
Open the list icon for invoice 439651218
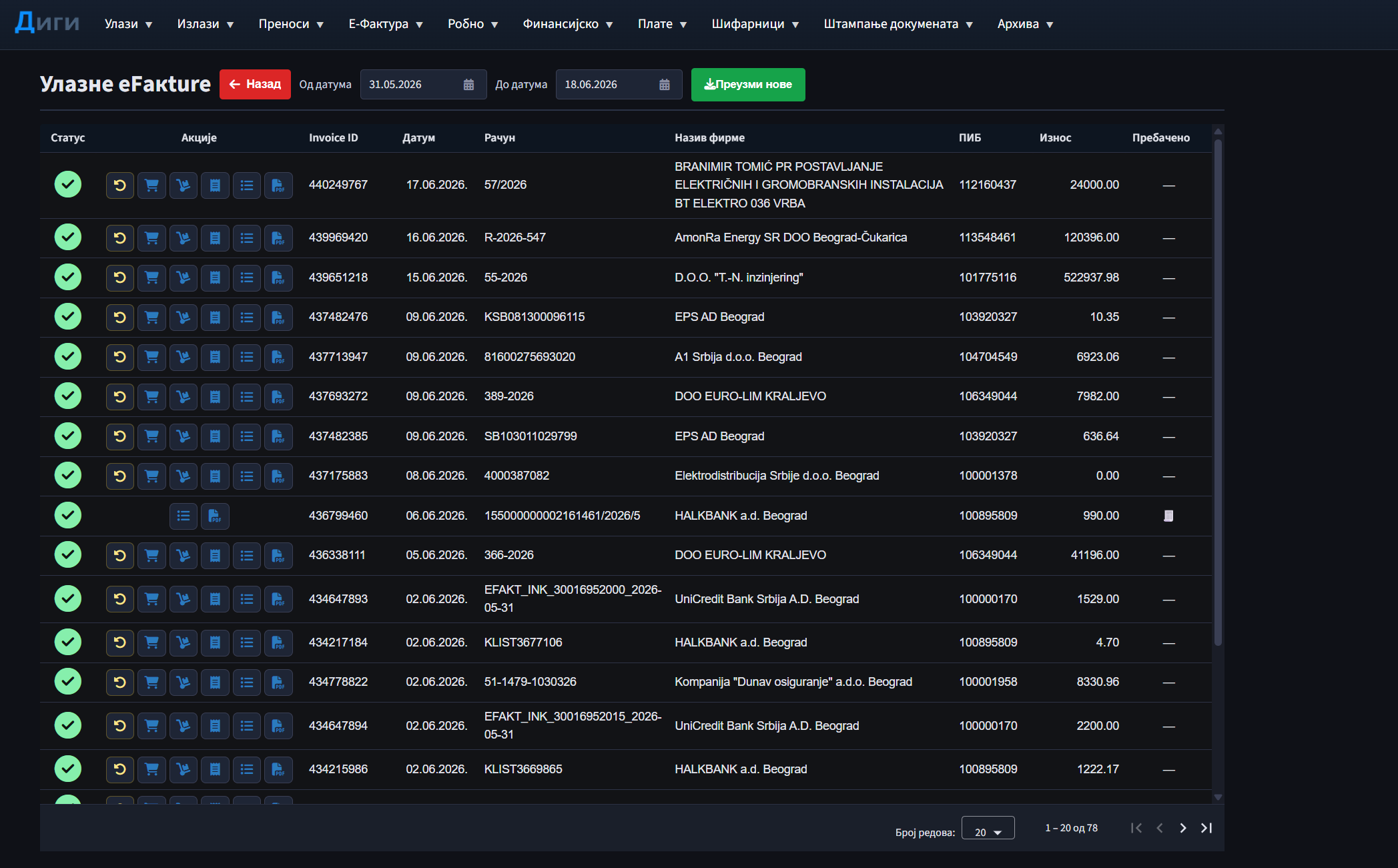pos(247,278)
